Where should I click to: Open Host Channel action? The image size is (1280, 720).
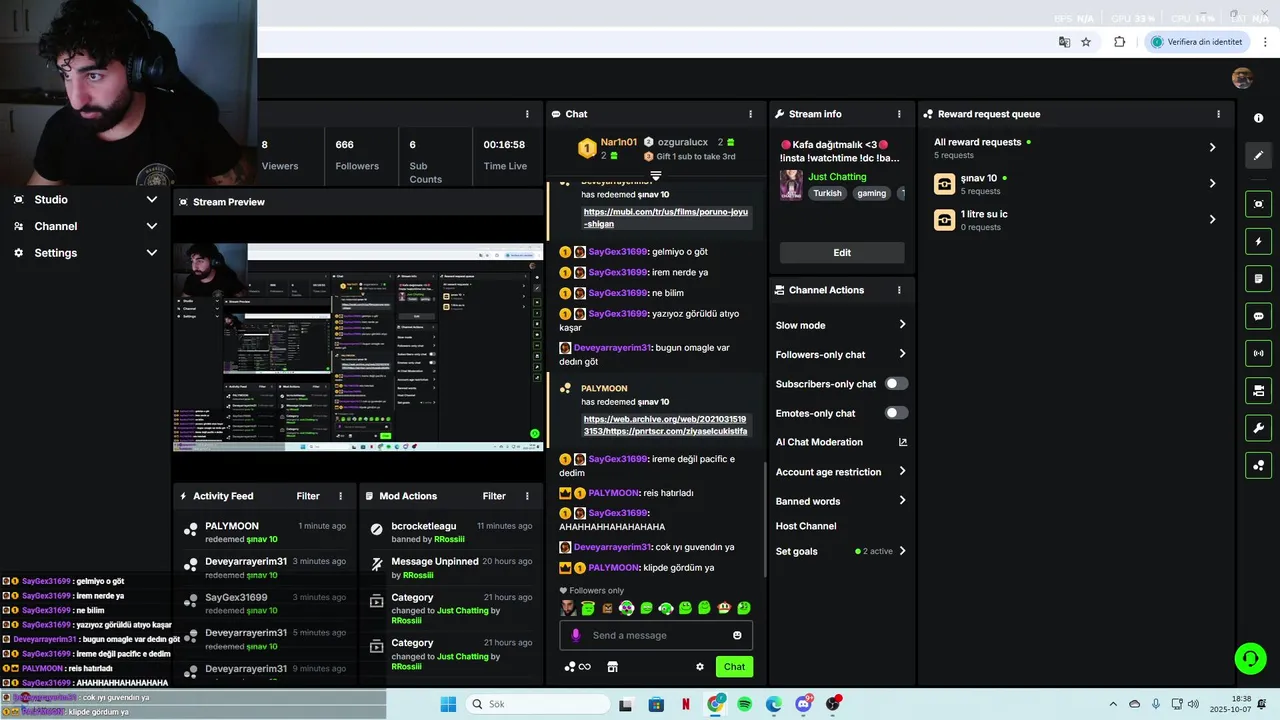coord(806,526)
